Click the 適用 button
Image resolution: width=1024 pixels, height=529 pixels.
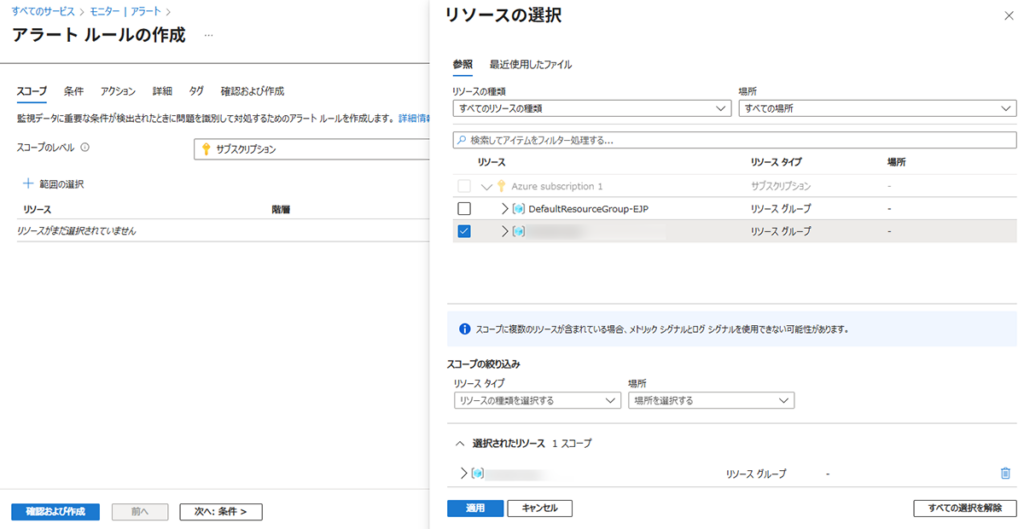coord(475,508)
